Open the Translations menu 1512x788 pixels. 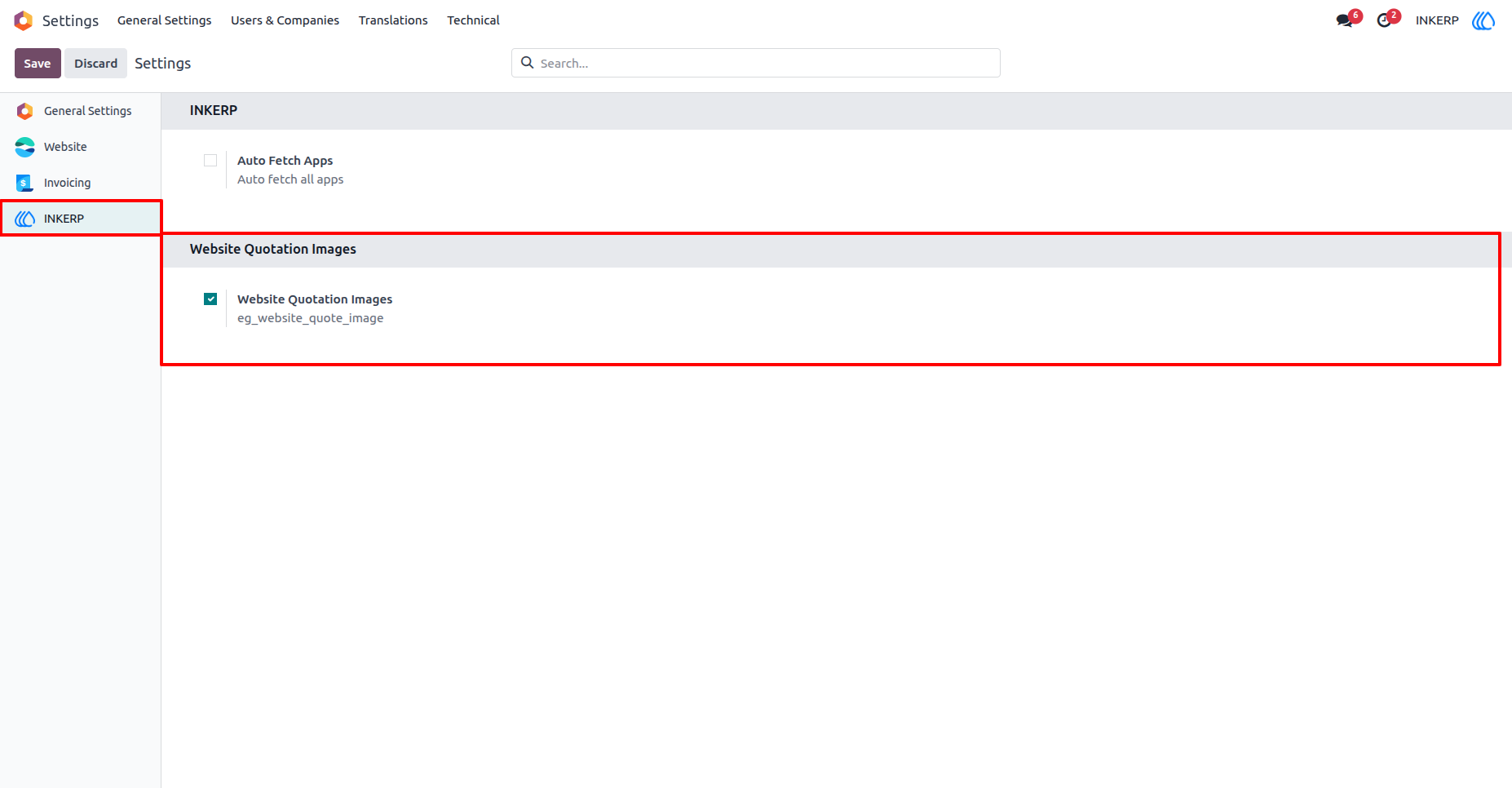[x=393, y=20]
